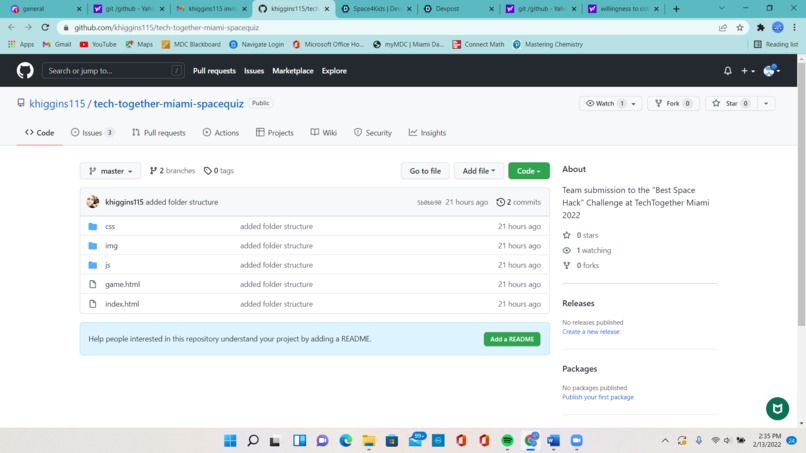Screen dimensions: 806x453
Task: Select the Code repository tab
Action: 40,133
